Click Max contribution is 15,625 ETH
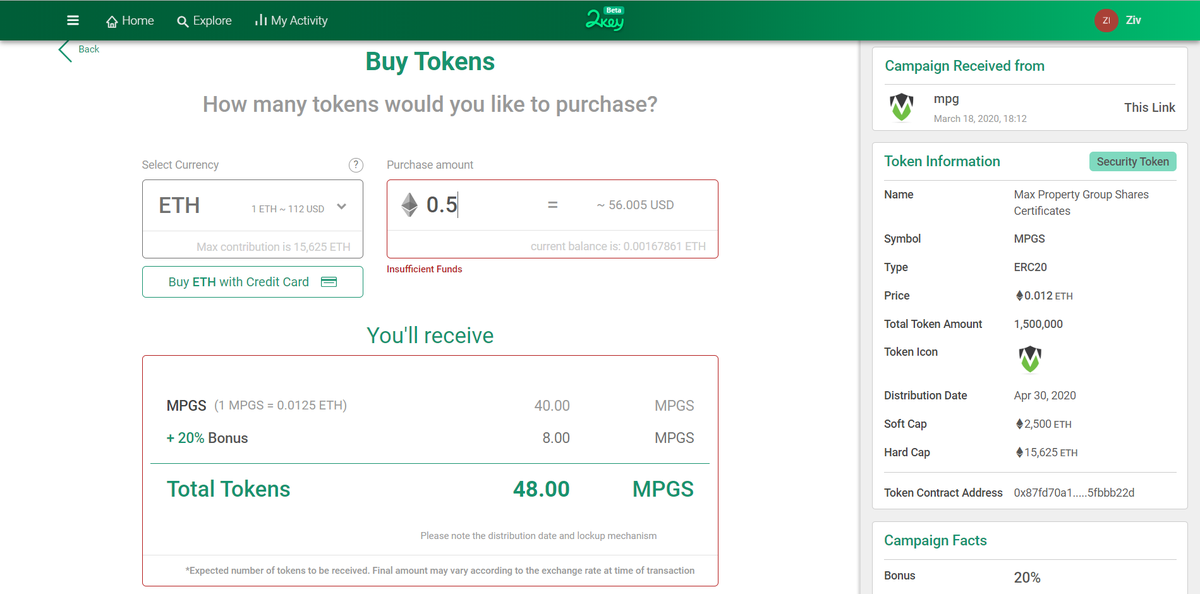Image resolution: width=1200 pixels, height=594 pixels. click(x=273, y=247)
